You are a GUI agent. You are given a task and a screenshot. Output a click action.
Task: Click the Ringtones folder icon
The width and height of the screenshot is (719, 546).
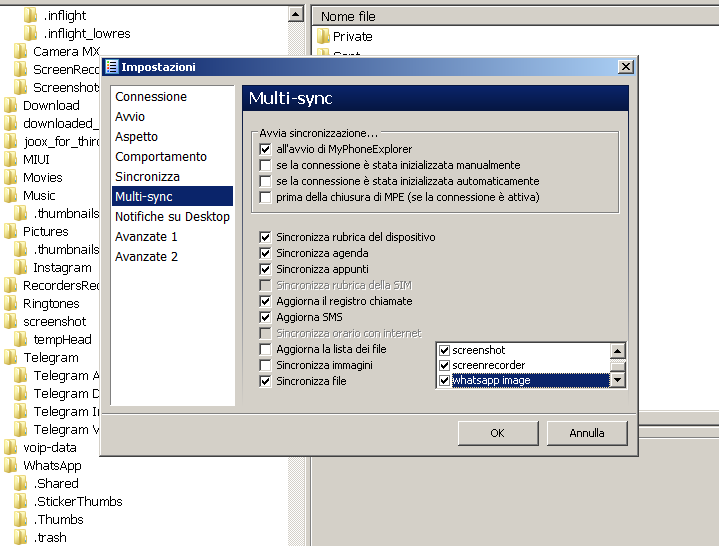(x=11, y=304)
